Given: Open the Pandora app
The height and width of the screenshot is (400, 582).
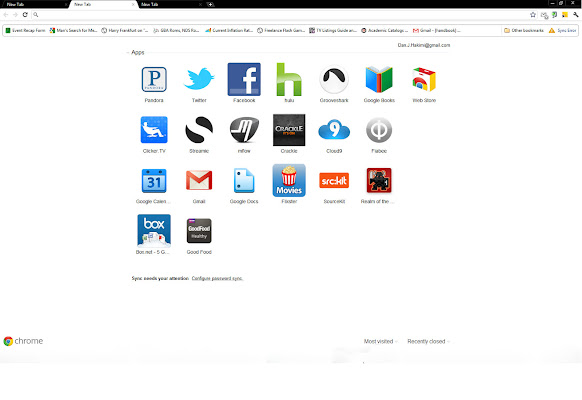Looking at the screenshot, I should click(154, 79).
